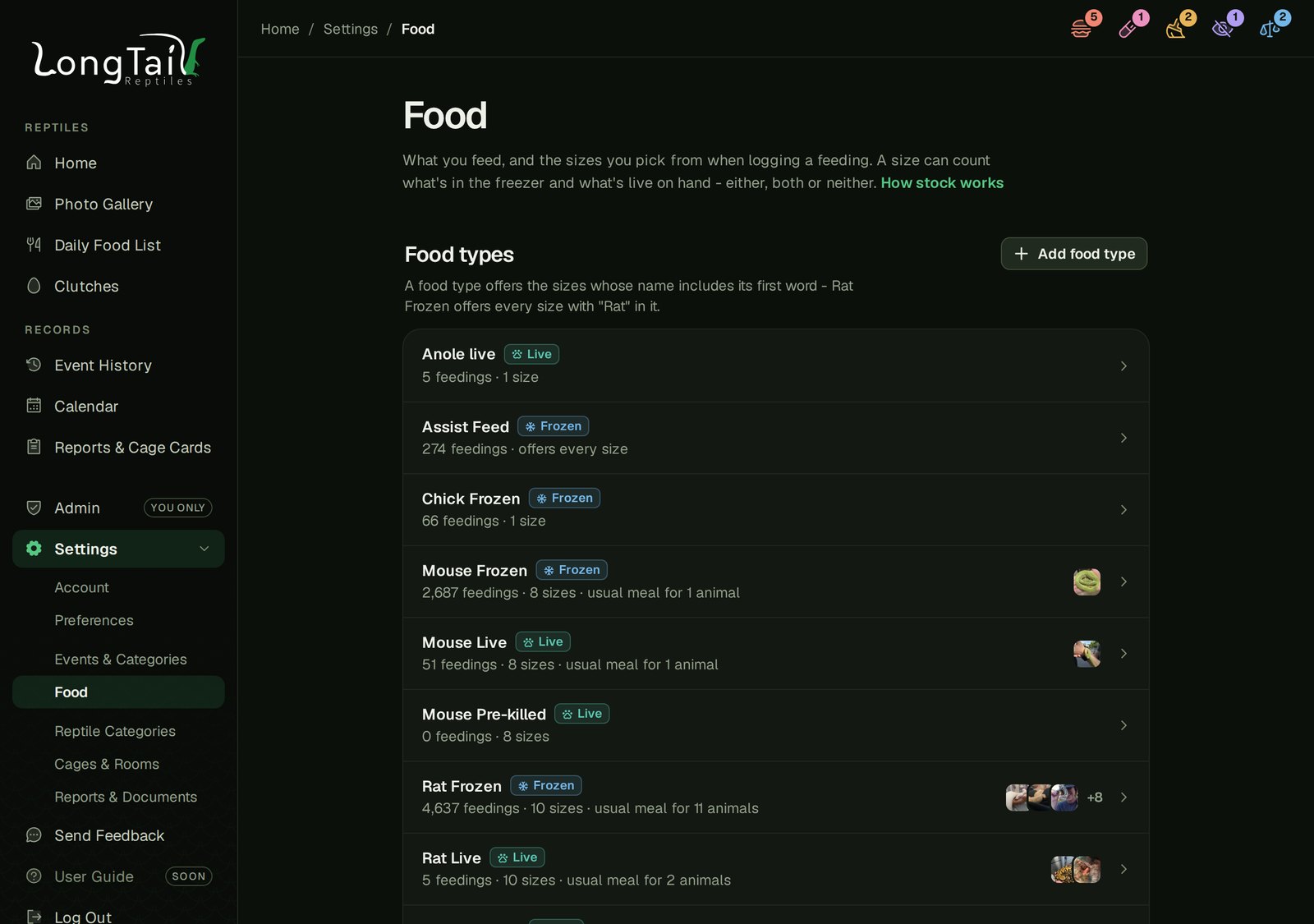Open the pink pill medication alert icon

[1128, 29]
